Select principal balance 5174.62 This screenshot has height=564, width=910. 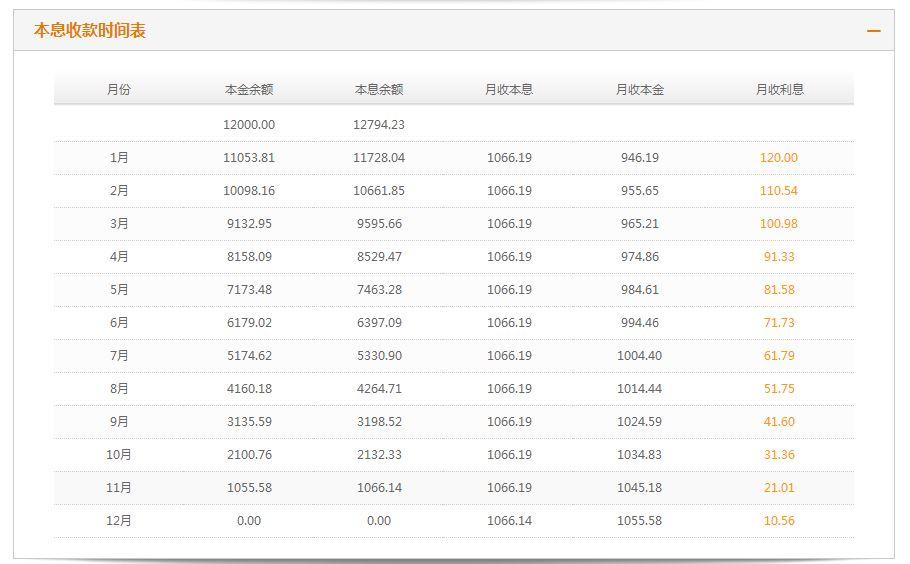pyautogui.click(x=249, y=356)
